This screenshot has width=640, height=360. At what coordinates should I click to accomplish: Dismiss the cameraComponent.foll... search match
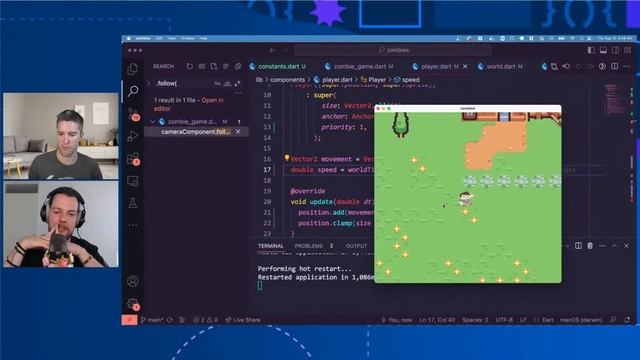tap(238, 131)
